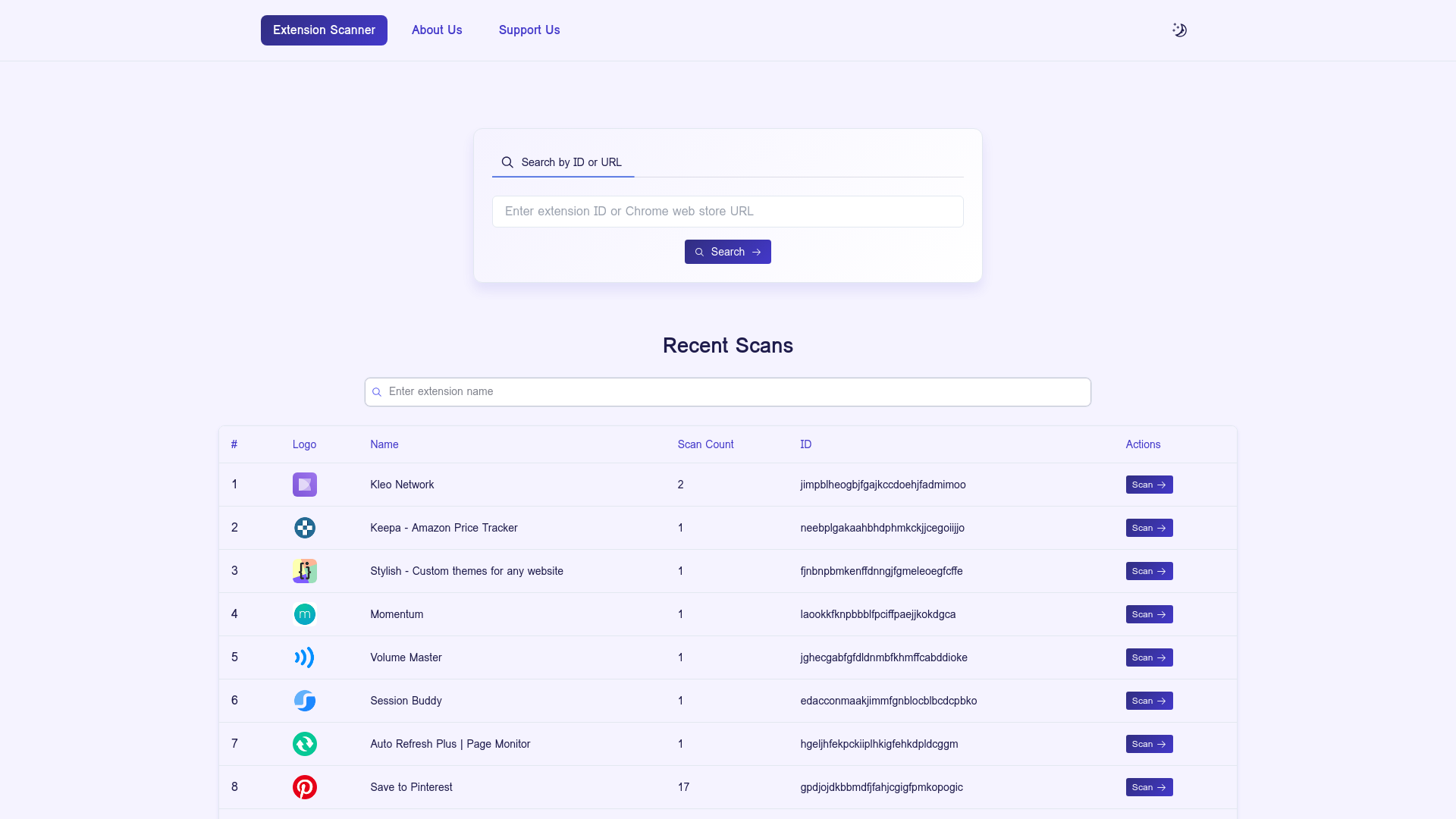Click the Recent Scans filter search box

[728, 392]
